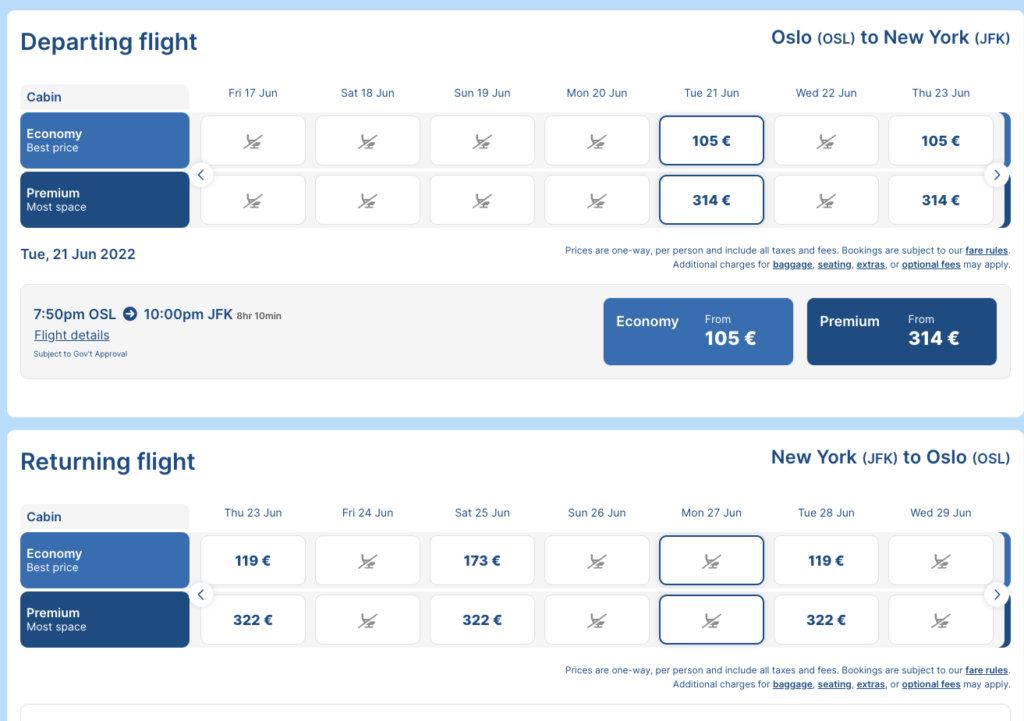Screen dimensions: 1024x721
Task: Show earlier departing flight dates
Action: 201,174
